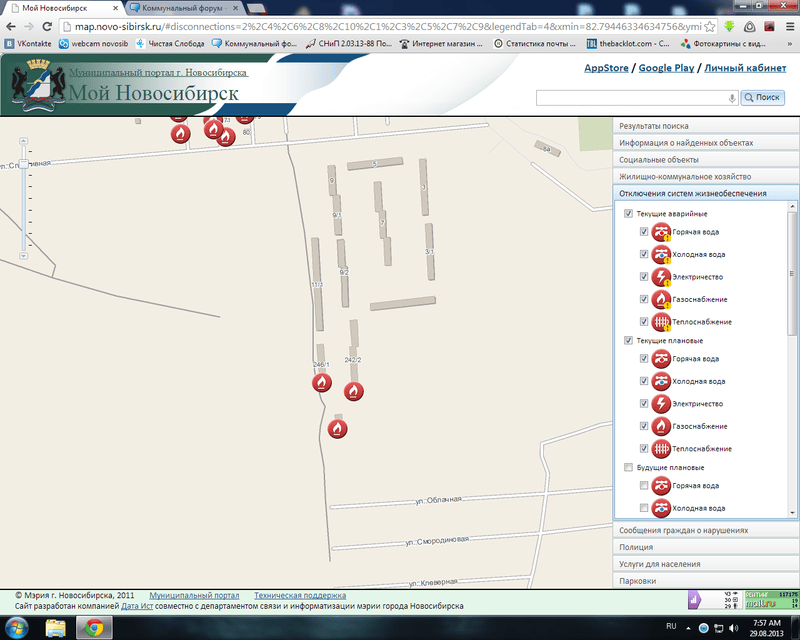The width and height of the screenshot is (800, 640).
Task: Click the emergency Газоснабжение flame icon
Action: click(661, 299)
